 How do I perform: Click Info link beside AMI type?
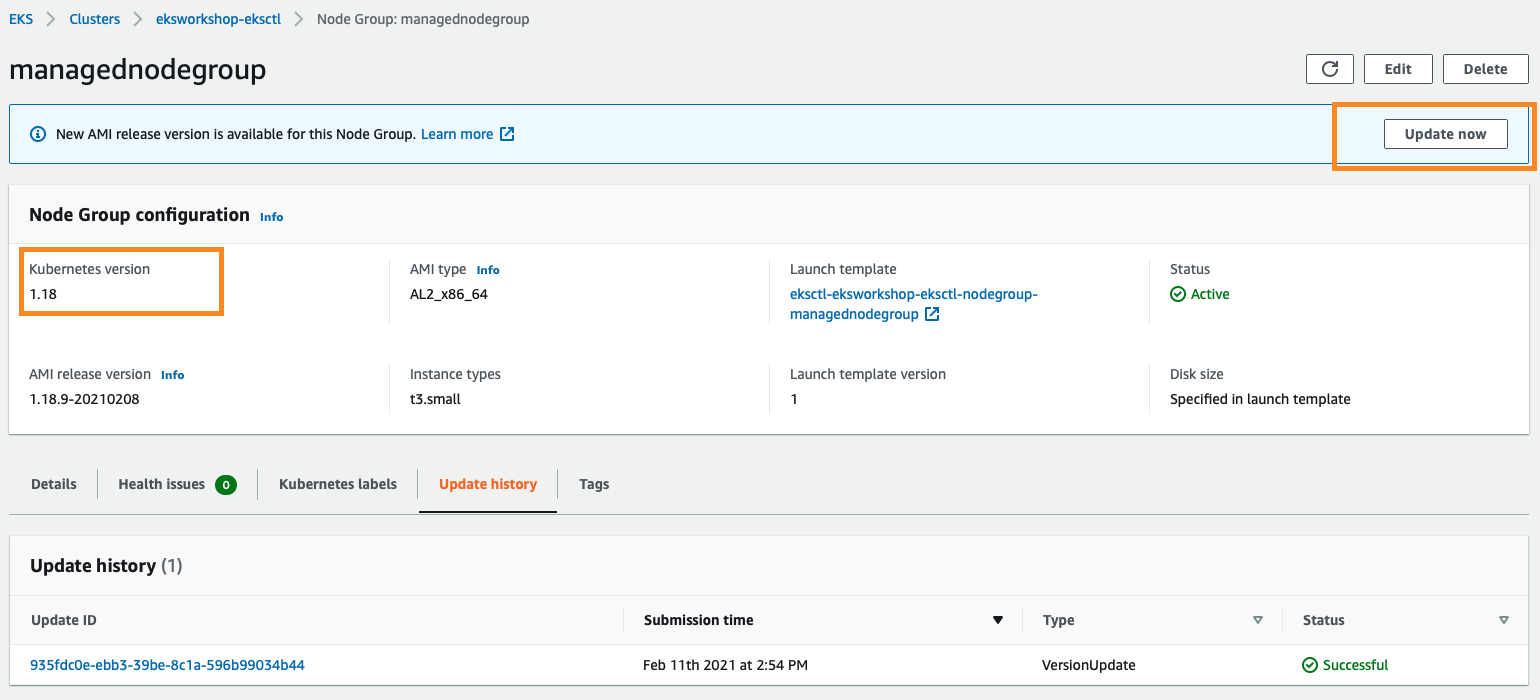487,270
